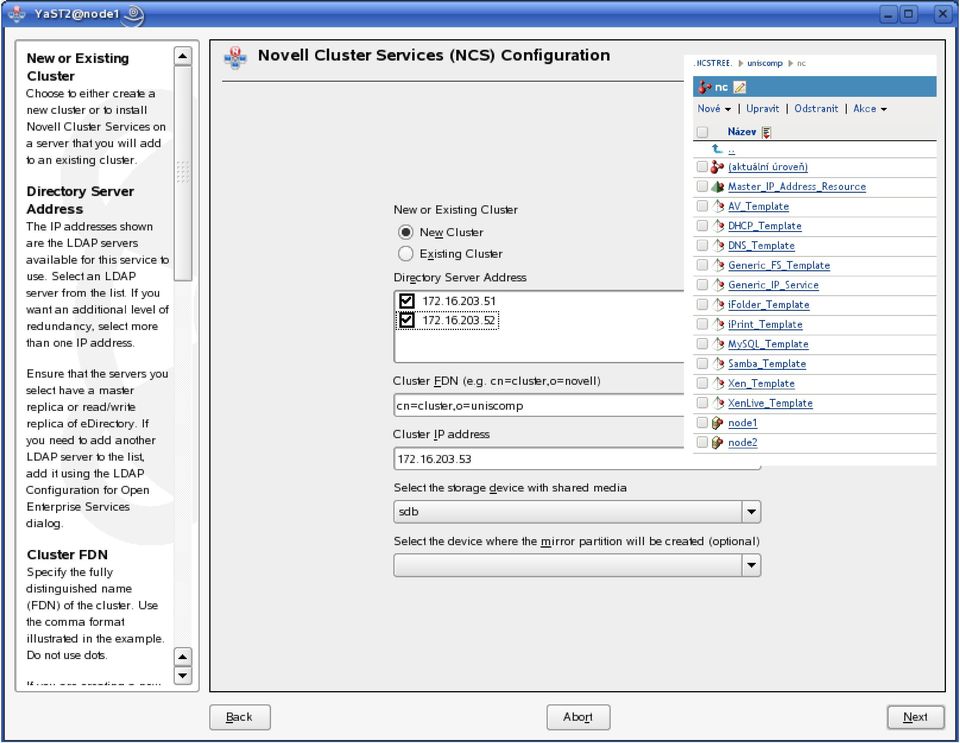Click the Generic_IP_Service icon
Image resolution: width=960 pixels, height=743 pixels.
click(x=718, y=285)
